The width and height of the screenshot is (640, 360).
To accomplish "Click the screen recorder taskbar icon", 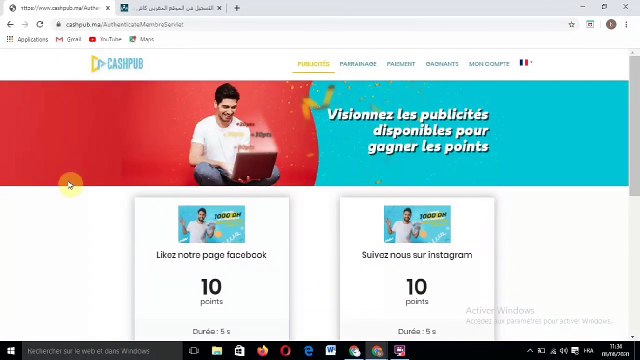I will [400, 351].
